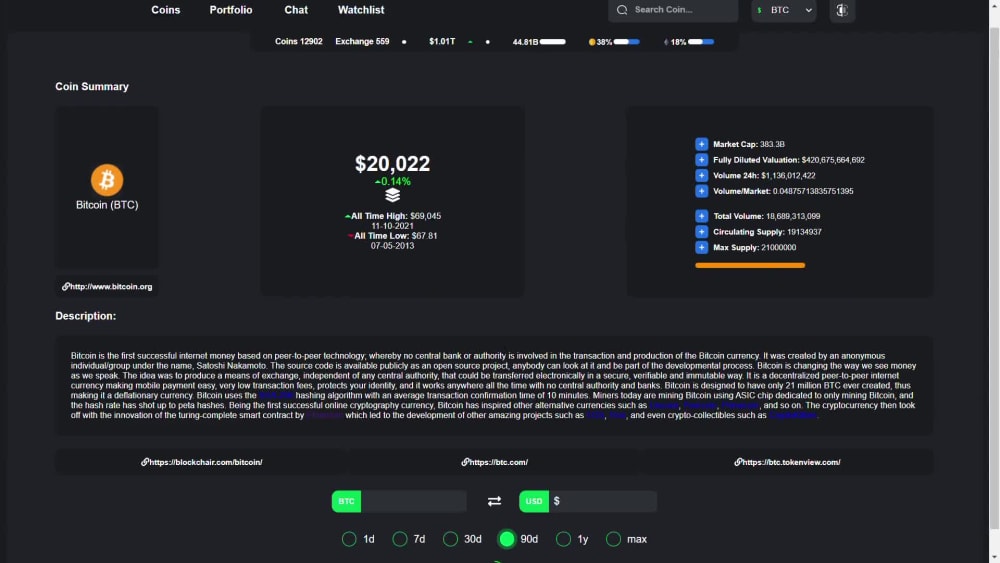Open the BTC currency dropdown
This screenshot has width=1000, height=563.
click(784, 10)
